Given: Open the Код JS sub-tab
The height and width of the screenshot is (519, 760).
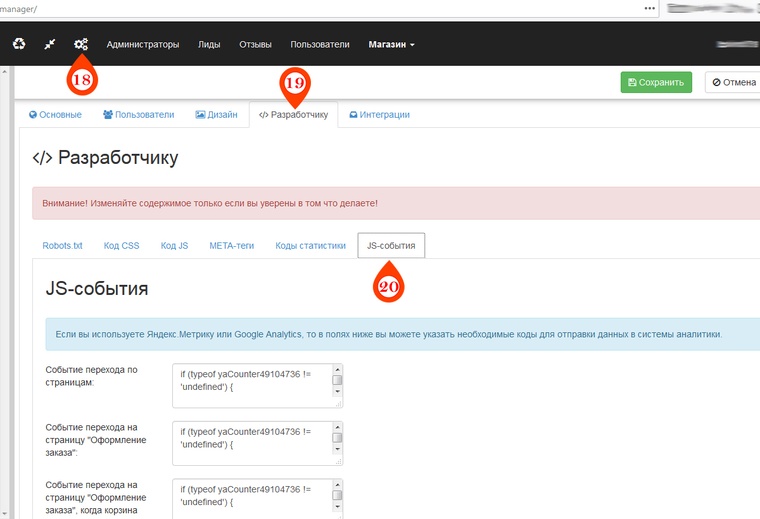Looking at the screenshot, I should [175, 245].
